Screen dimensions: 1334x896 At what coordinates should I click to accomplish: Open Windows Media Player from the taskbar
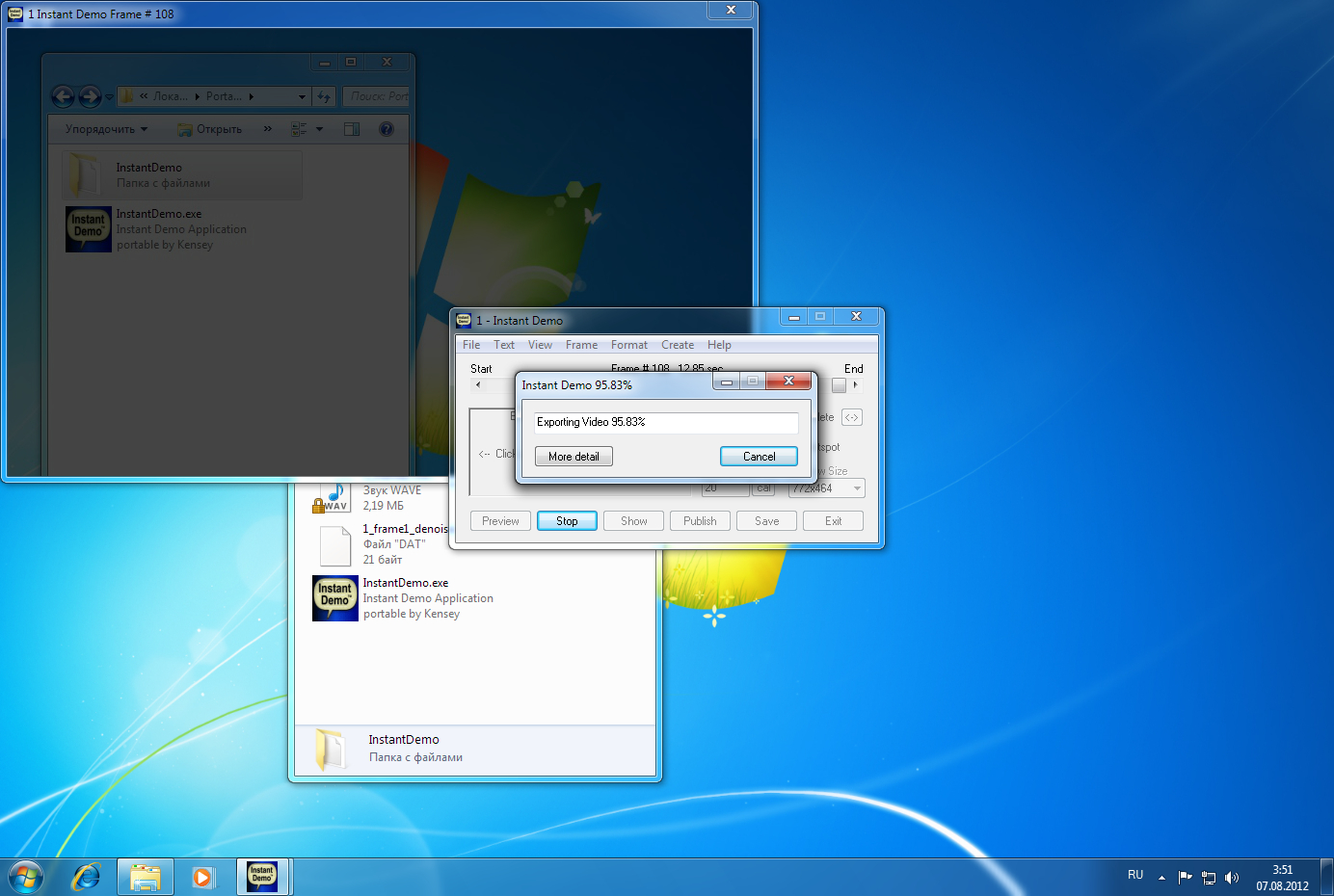[202, 878]
